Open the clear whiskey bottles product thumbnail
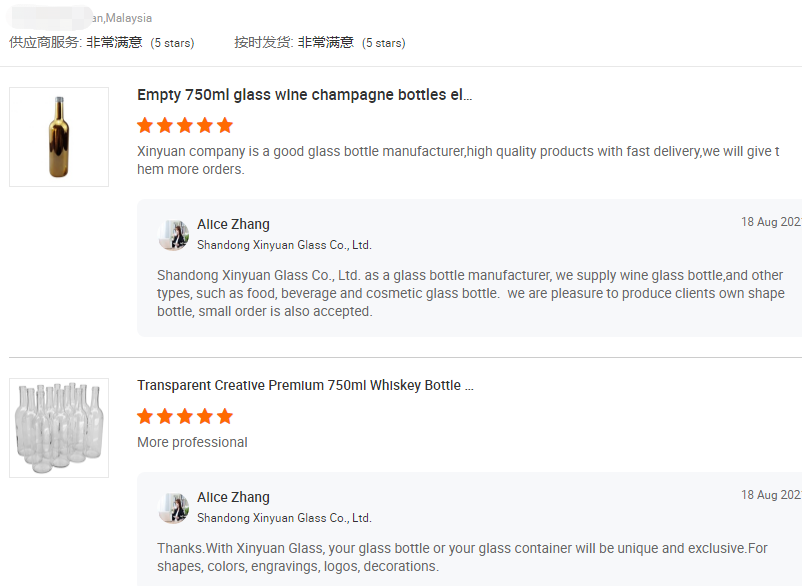 pos(59,427)
